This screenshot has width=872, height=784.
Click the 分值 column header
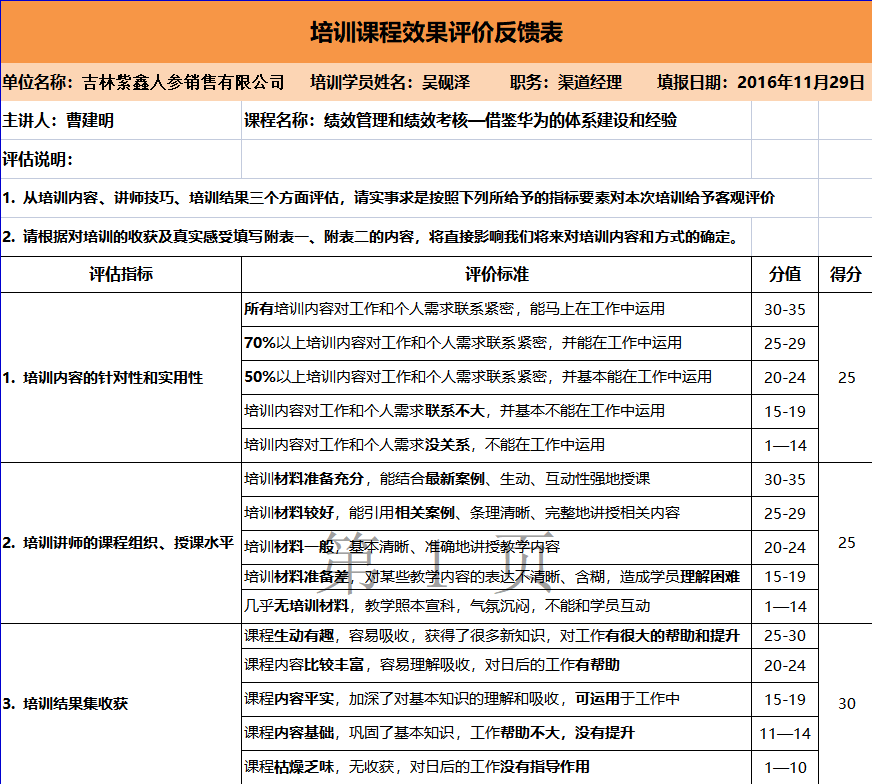pyautogui.click(x=785, y=274)
